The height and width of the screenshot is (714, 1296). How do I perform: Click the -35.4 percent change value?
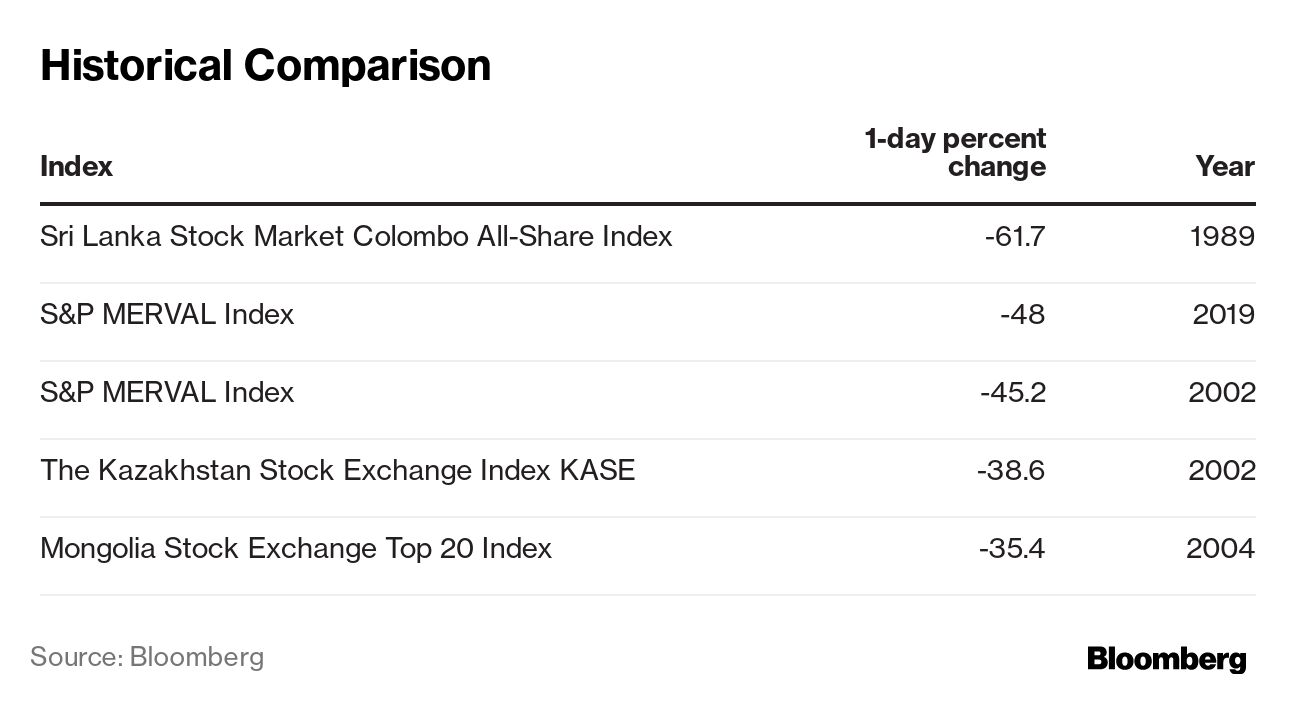1011,548
